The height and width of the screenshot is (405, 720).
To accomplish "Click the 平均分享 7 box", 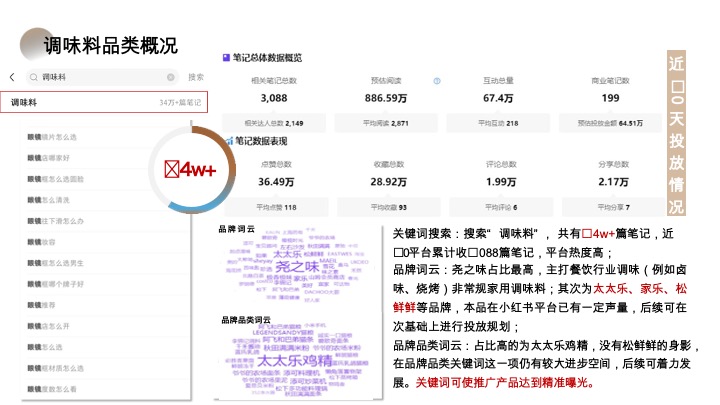I will [613, 207].
